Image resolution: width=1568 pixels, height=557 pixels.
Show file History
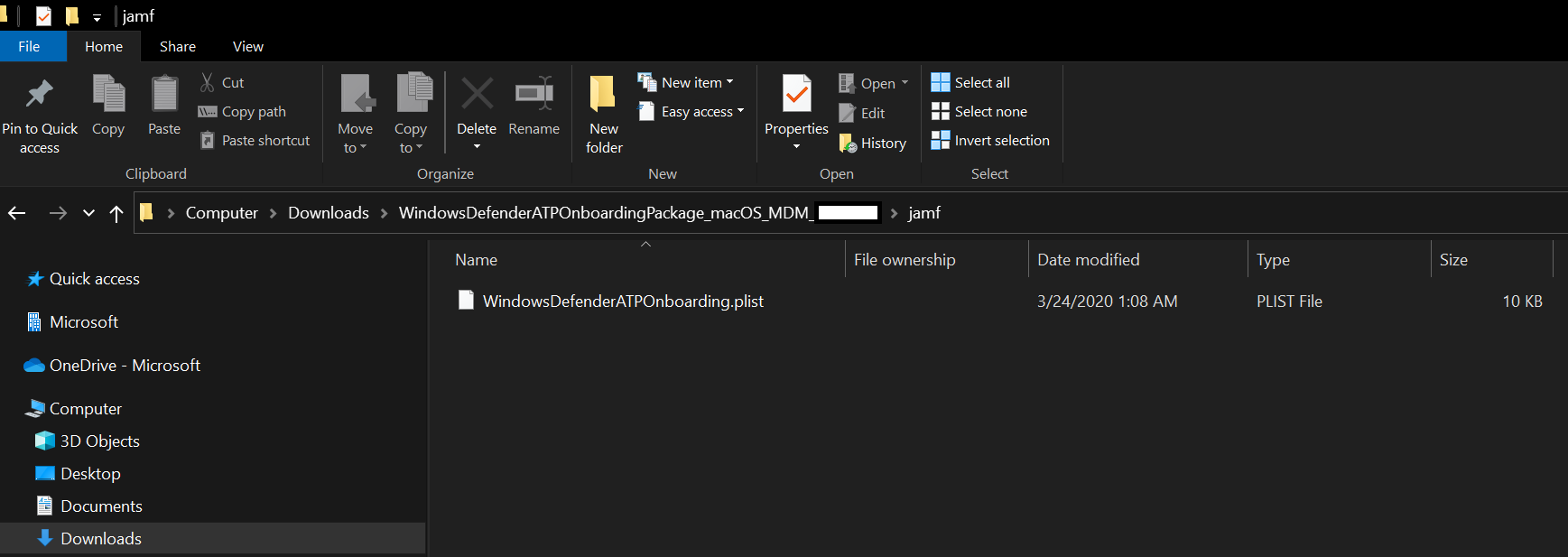pyautogui.click(x=873, y=143)
